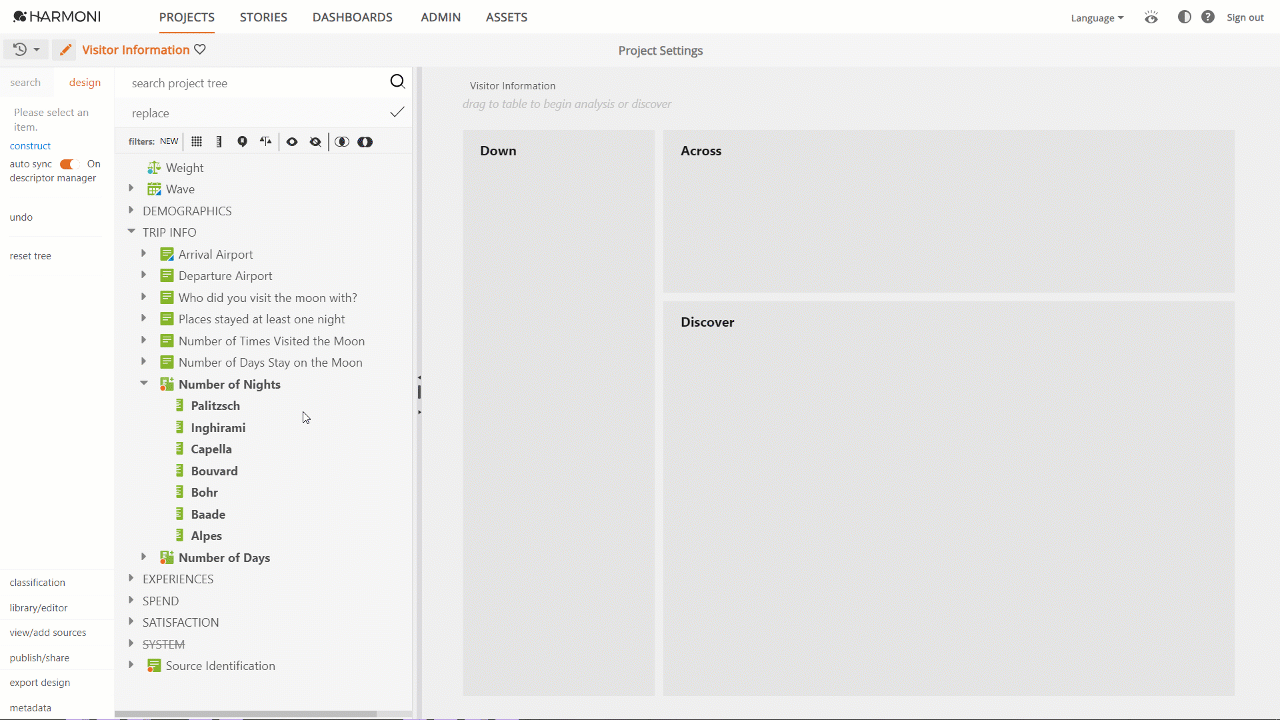
Task: Expand the Wave node
Action: coord(131,188)
